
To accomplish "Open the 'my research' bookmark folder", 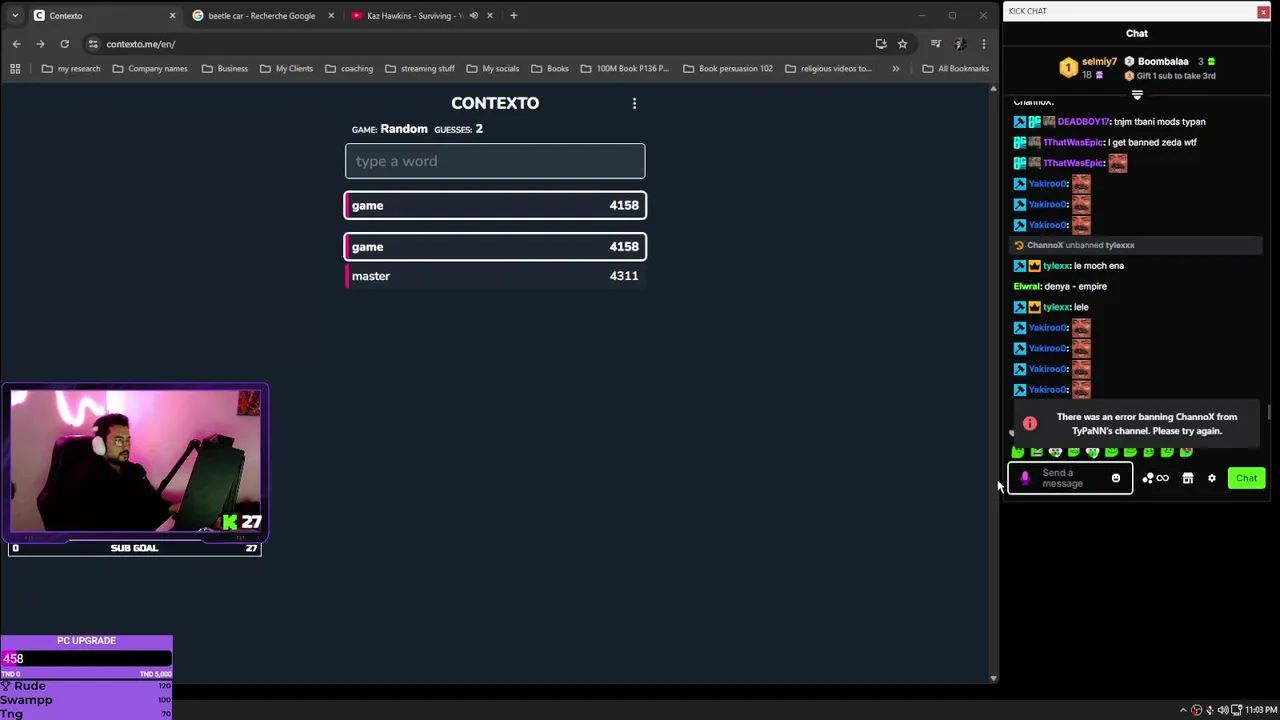I will pos(71,69).
